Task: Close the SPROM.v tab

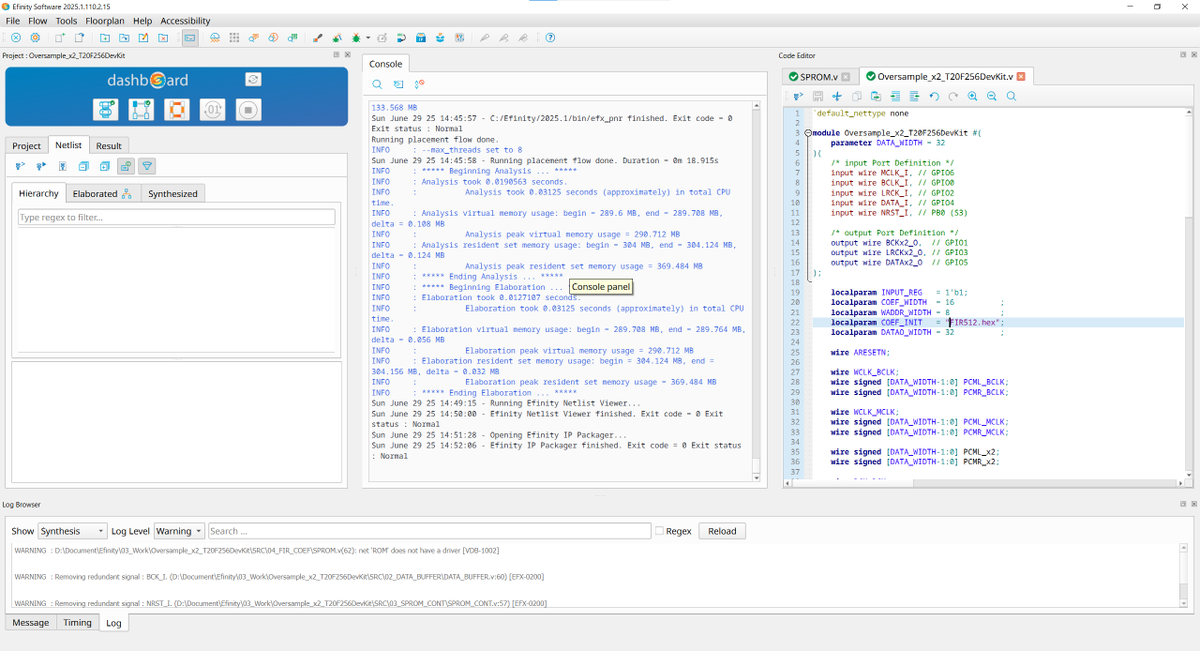Action: pyautogui.click(x=845, y=76)
